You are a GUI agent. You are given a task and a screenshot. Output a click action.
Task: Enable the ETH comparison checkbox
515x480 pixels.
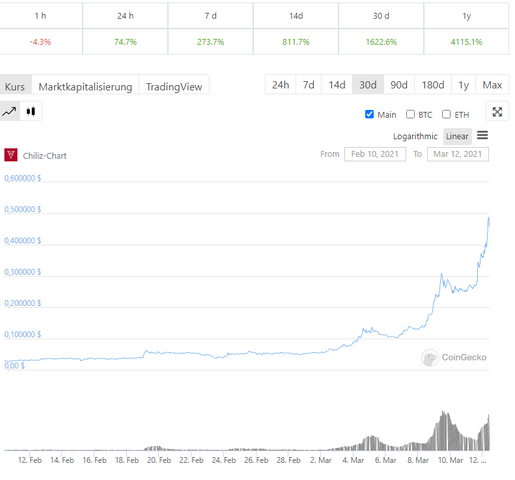[x=446, y=114]
